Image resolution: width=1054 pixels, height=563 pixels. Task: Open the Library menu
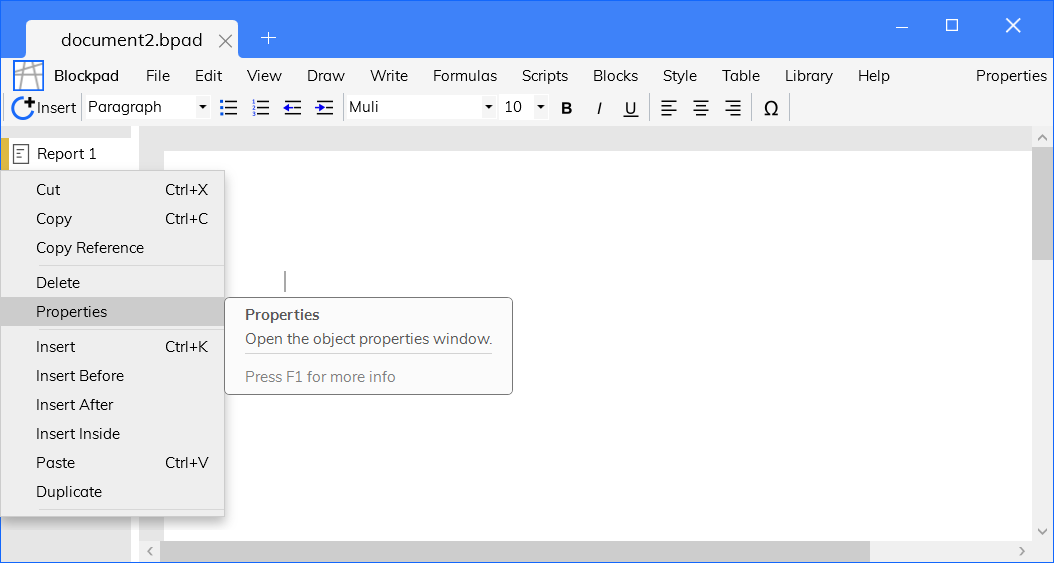point(809,76)
